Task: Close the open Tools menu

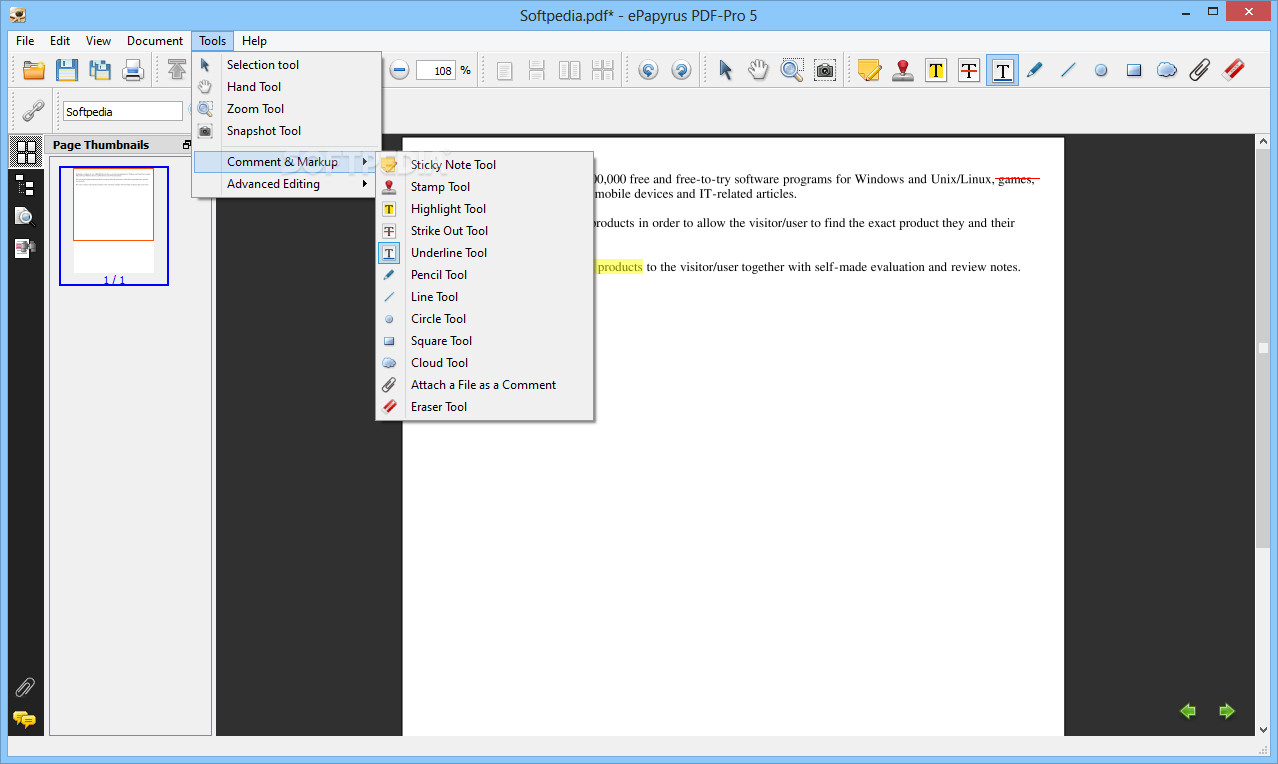Action: tap(212, 41)
